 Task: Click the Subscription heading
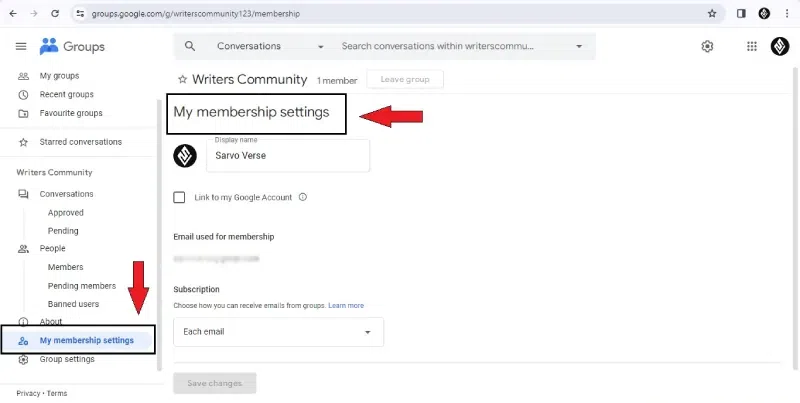(x=196, y=289)
